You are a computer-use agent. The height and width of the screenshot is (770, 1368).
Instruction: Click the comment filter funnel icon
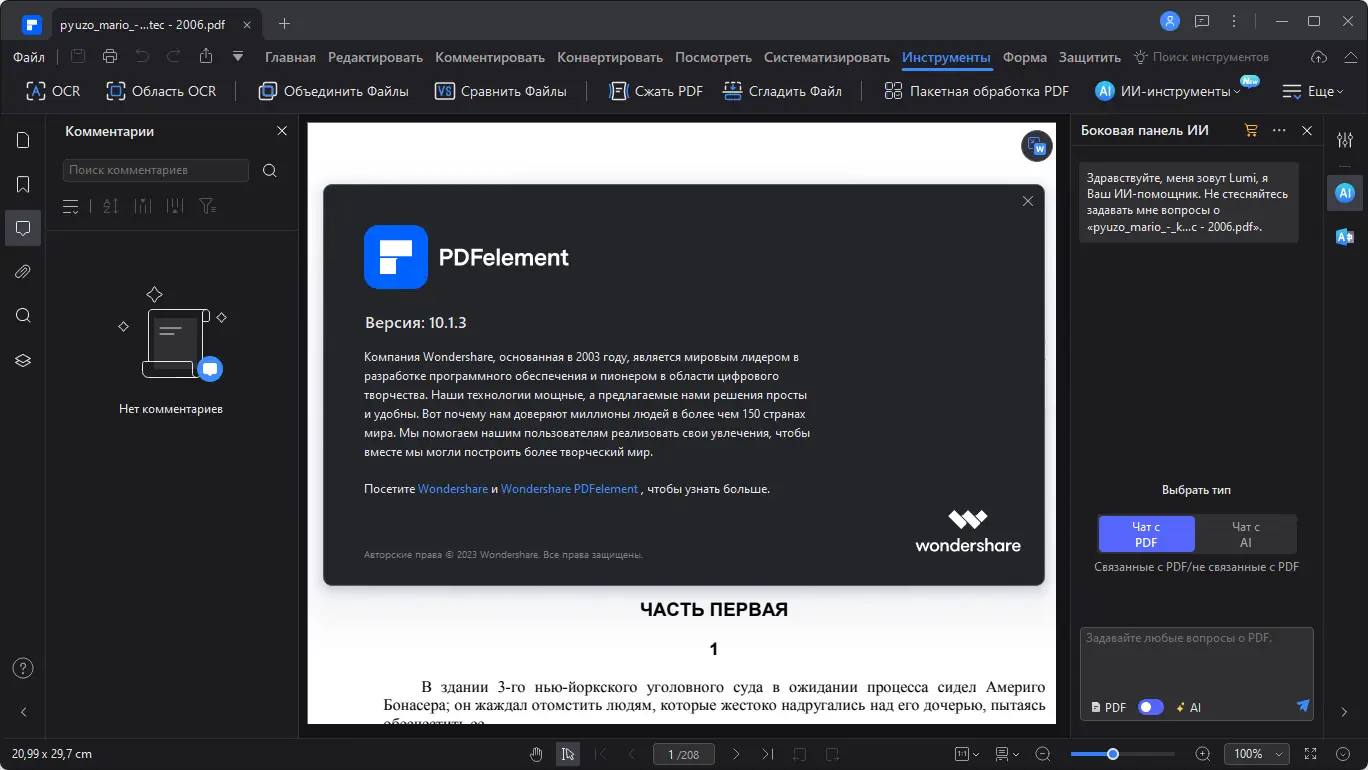207,206
